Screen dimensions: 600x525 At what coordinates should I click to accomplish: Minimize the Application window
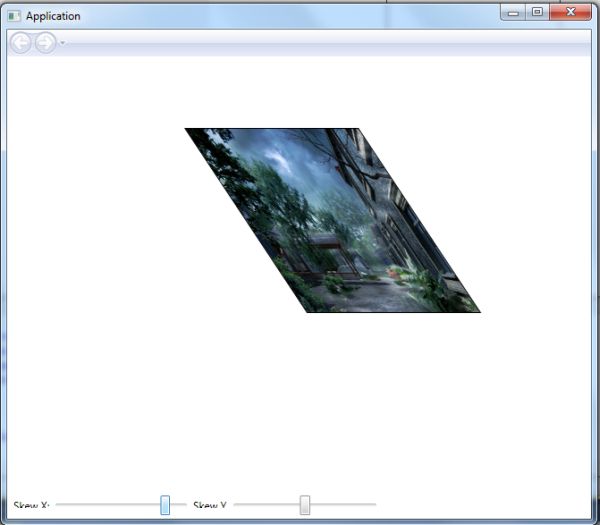pos(513,13)
